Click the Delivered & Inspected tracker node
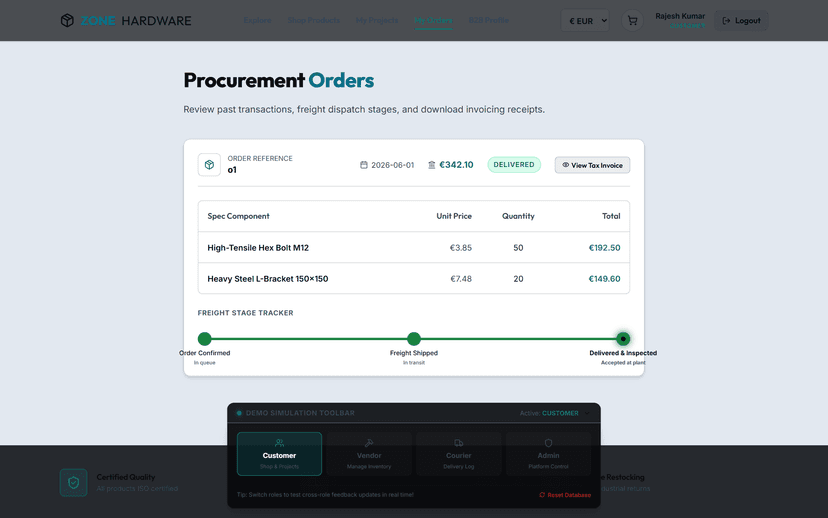 pyautogui.click(x=623, y=338)
